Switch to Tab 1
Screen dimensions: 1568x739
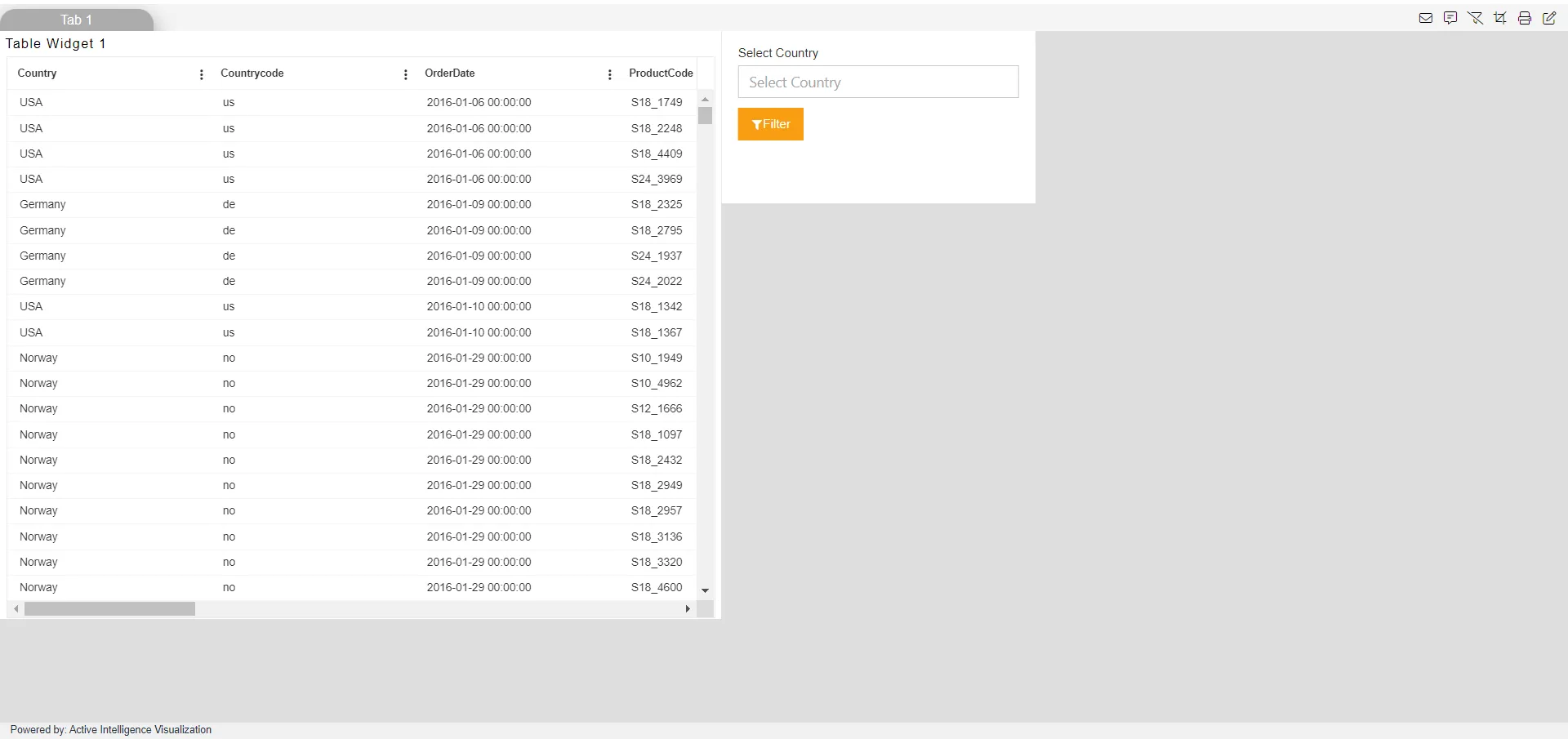coord(76,20)
